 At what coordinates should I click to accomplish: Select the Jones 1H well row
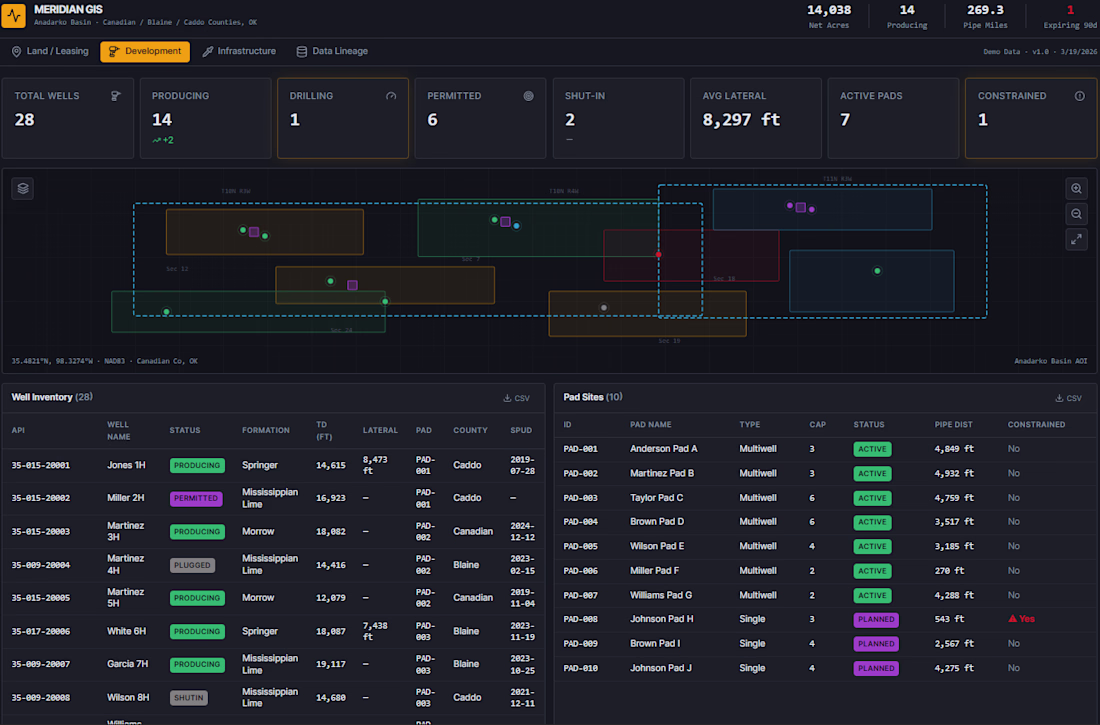pyautogui.click(x=128, y=465)
